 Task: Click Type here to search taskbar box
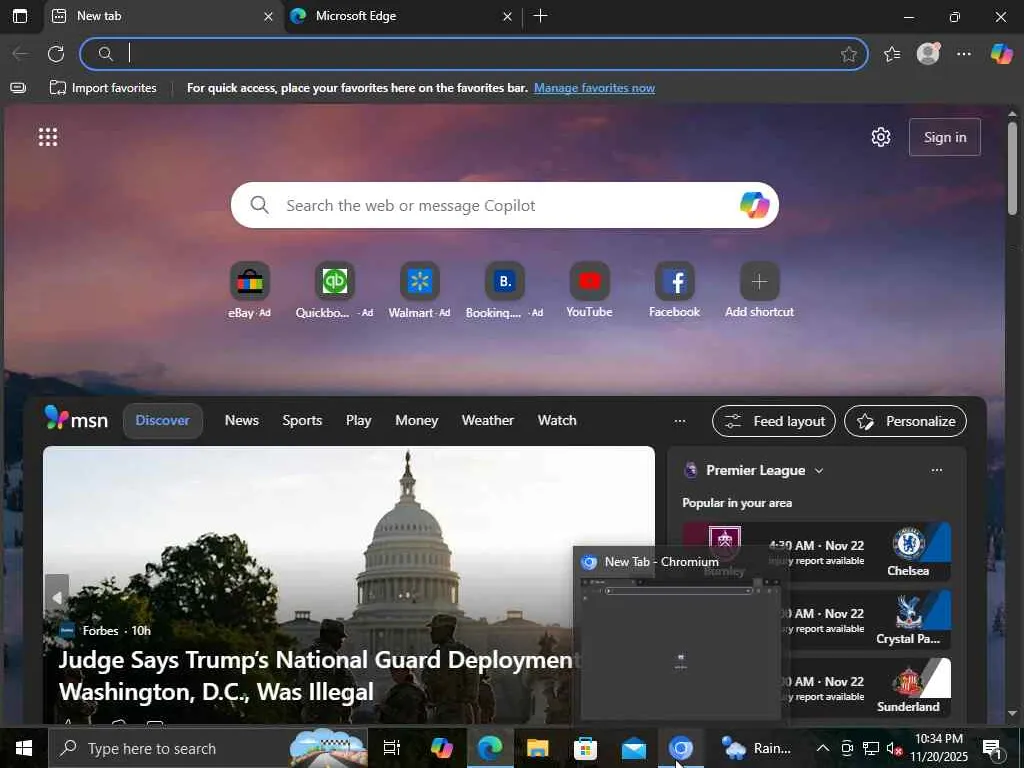point(208,748)
